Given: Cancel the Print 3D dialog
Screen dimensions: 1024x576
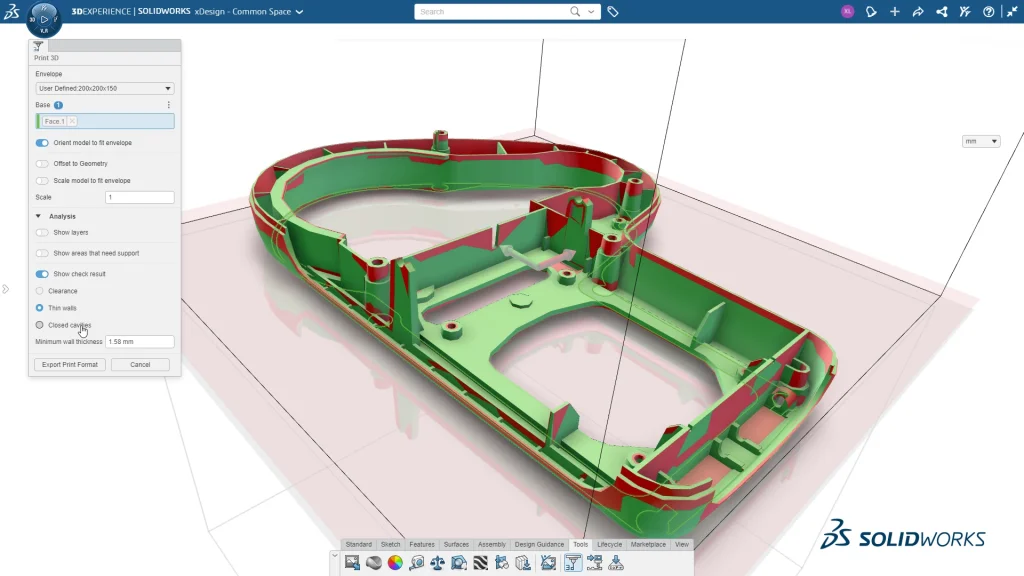Looking at the screenshot, I should 139,364.
